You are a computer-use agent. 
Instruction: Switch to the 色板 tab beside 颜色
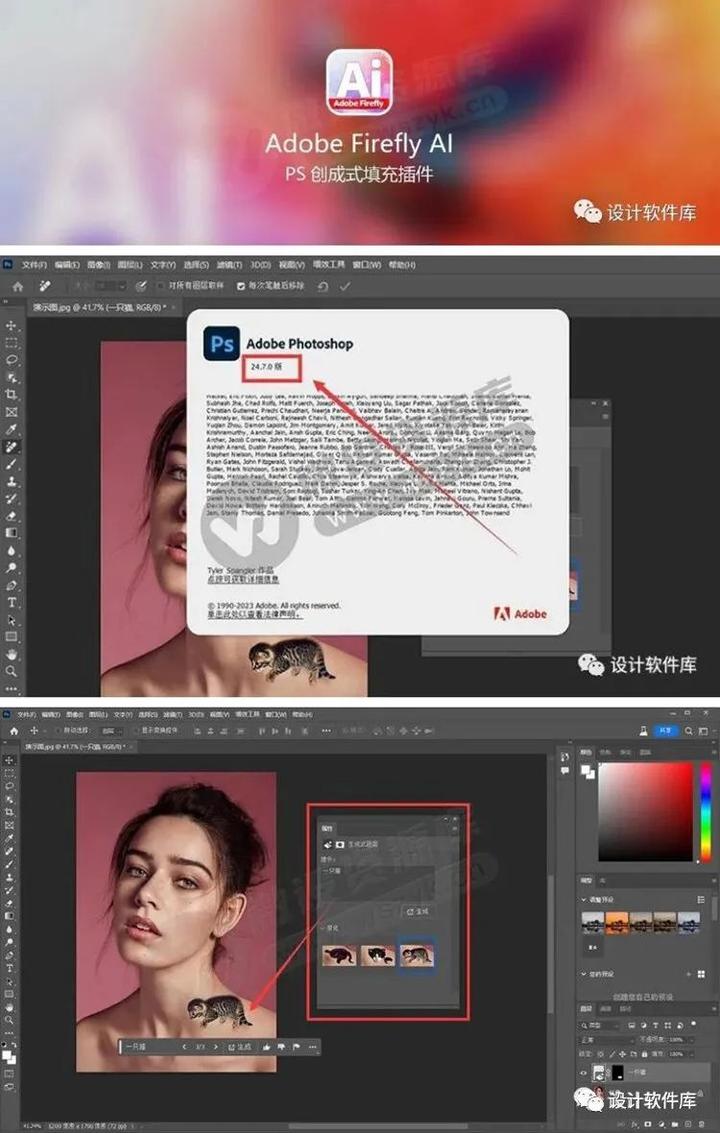tap(605, 753)
